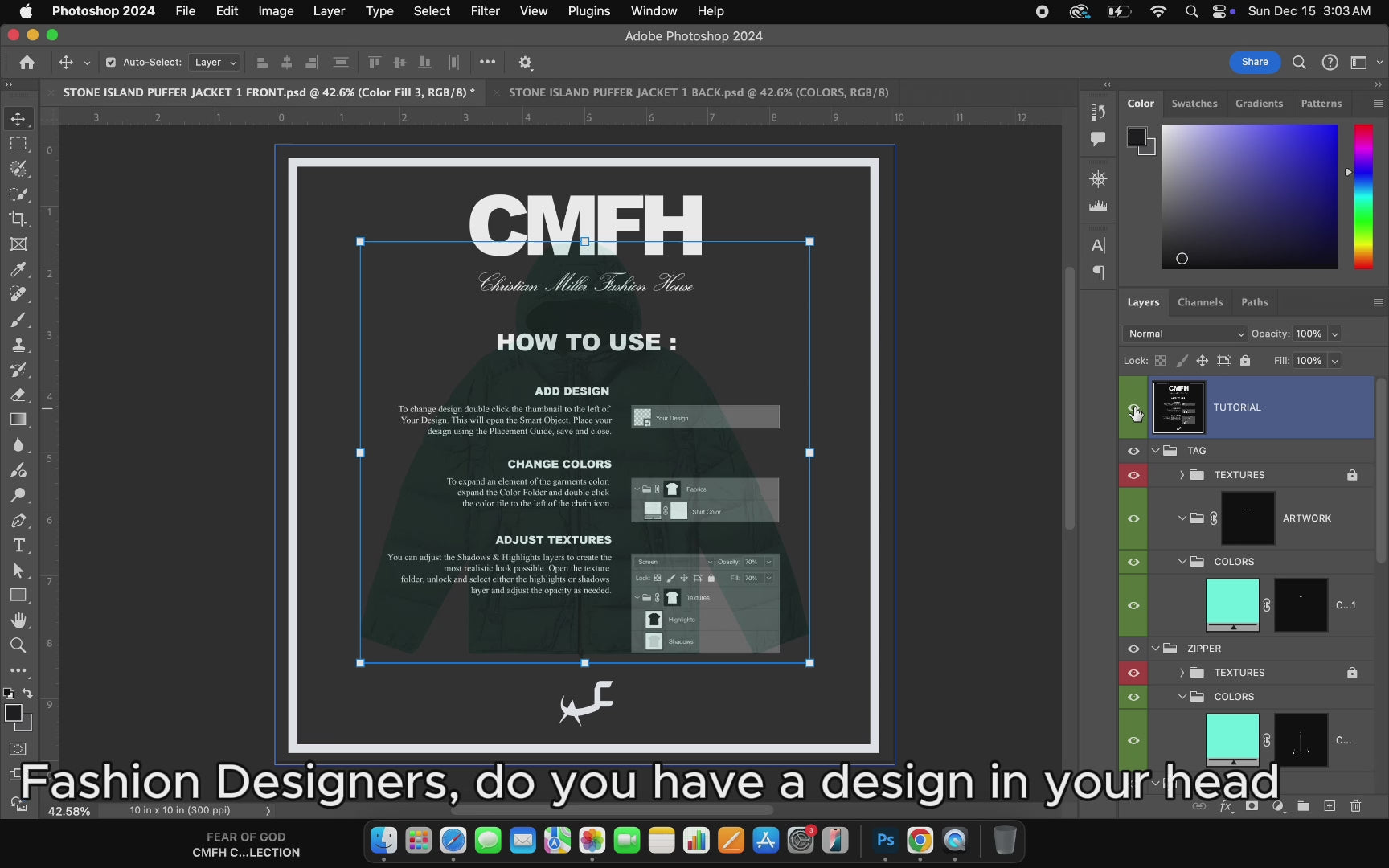Open the Character panel icon
Viewport: 1389px width, 868px height.
(x=1098, y=245)
